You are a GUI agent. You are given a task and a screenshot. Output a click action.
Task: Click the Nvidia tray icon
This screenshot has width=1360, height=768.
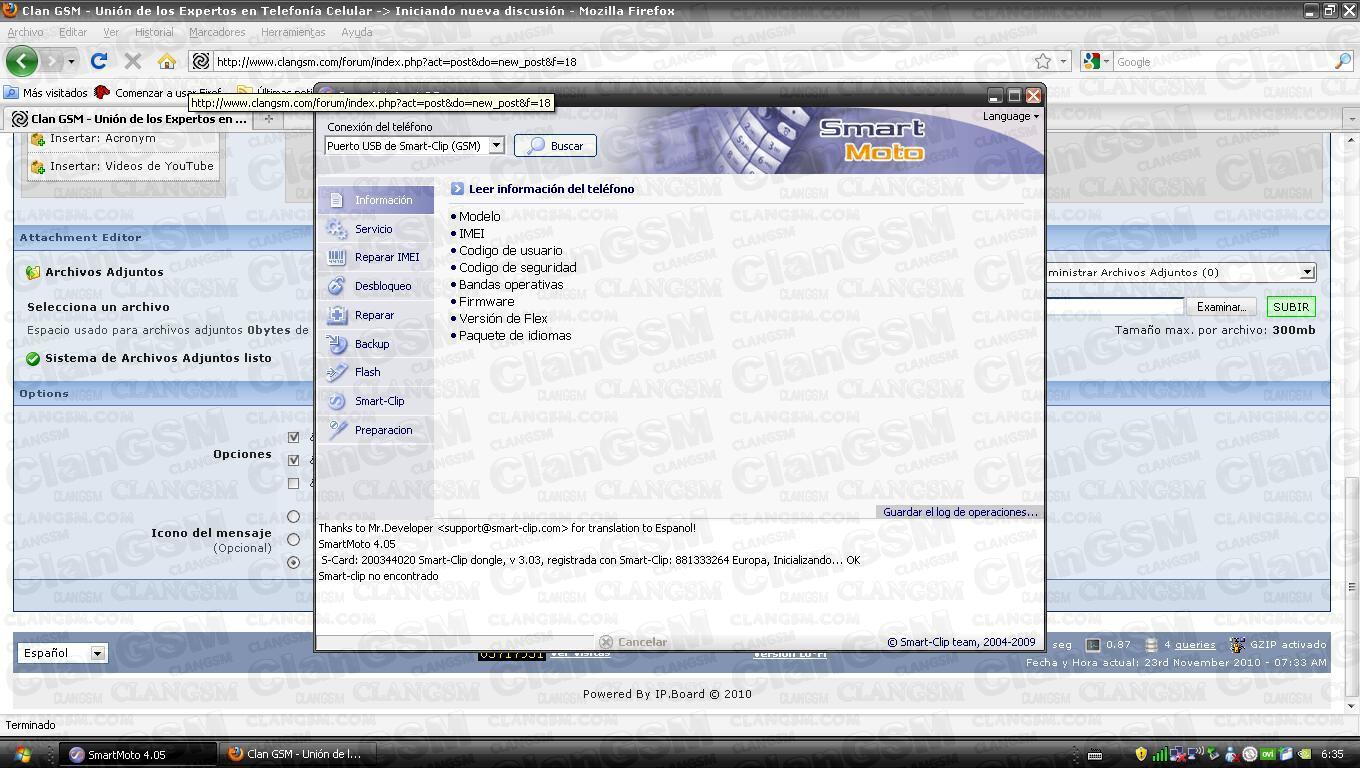1304,754
